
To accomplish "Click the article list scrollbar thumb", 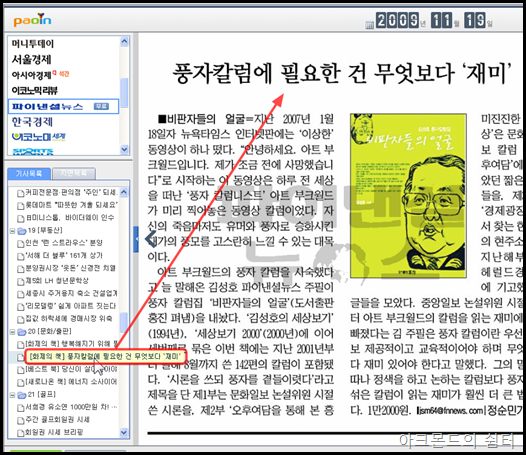I will pyautogui.click(x=123, y=323).
